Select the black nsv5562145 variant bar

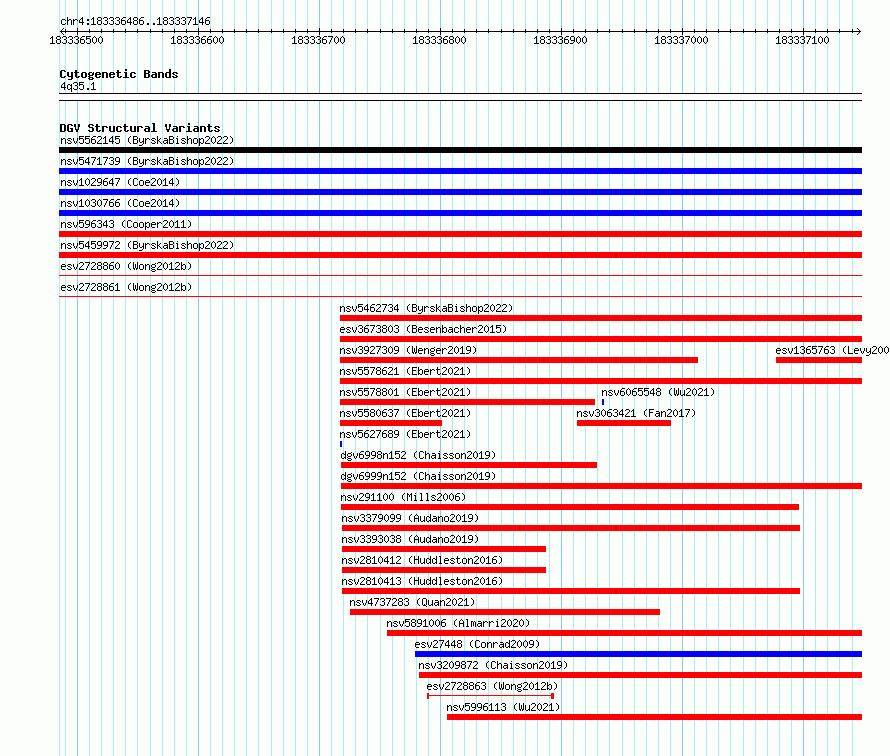pos(460,150)
